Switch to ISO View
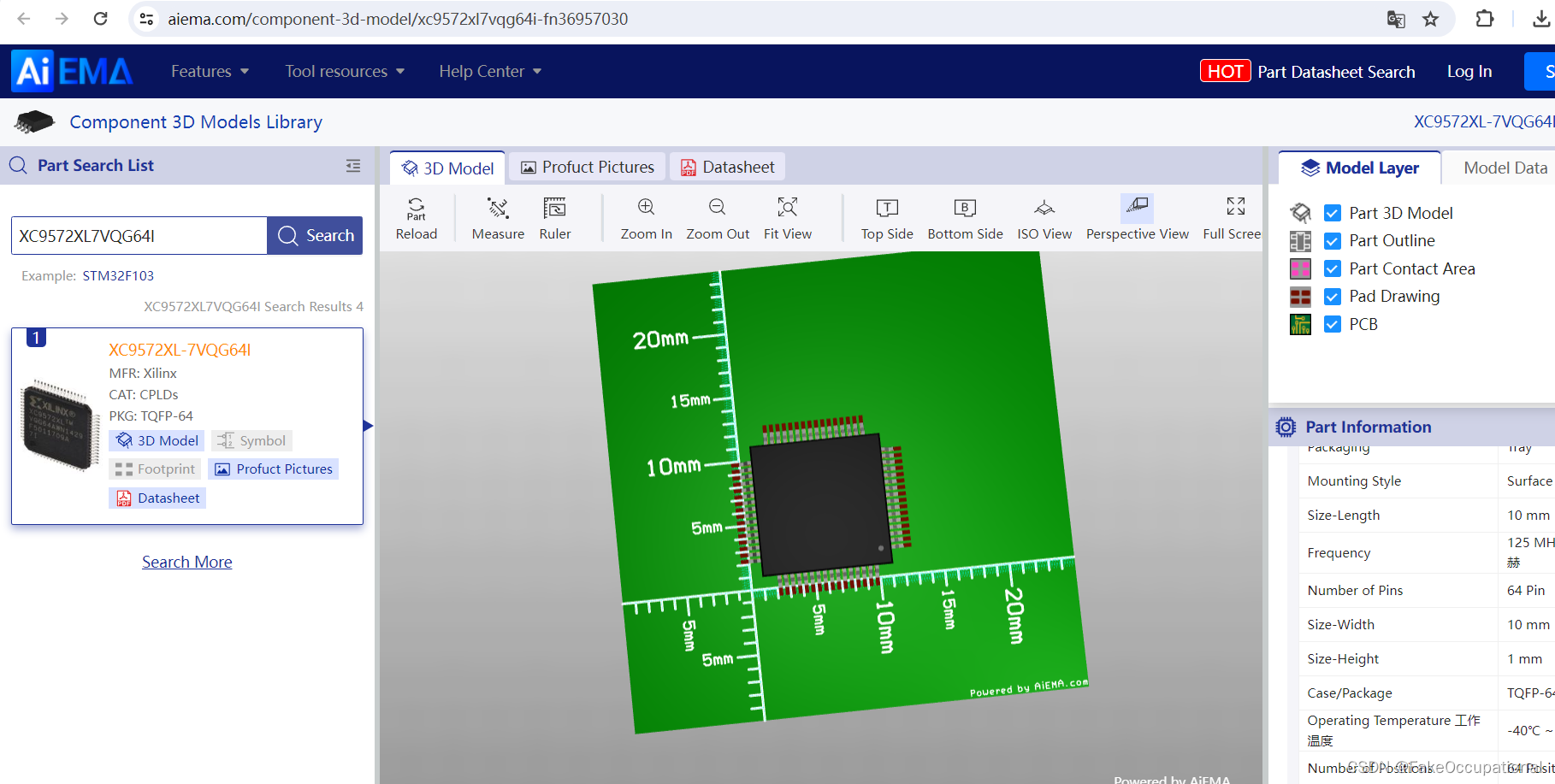This screenshot has height=784, width=1555. [x=1044, y=218]
